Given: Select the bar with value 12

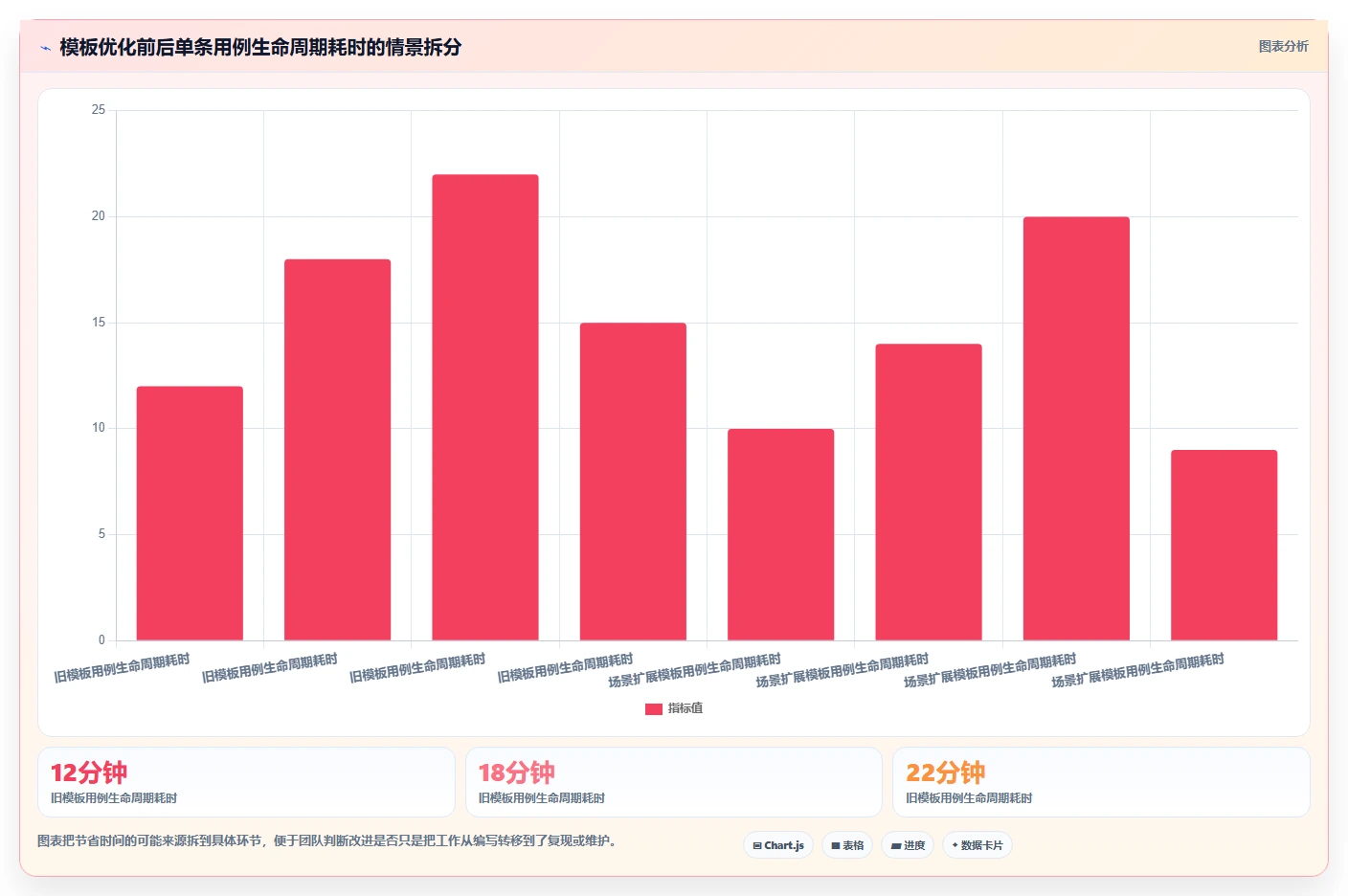Looking at the screenshot, I should [x=190, y=513].
